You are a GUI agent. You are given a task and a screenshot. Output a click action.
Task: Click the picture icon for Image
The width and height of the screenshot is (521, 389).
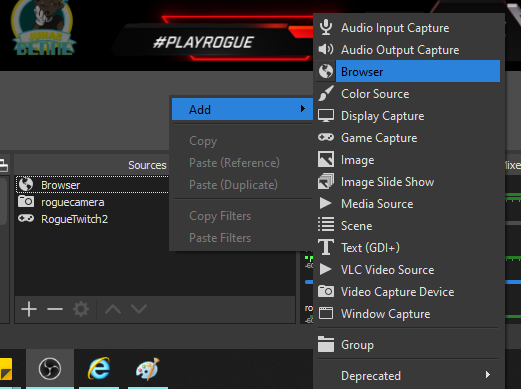(326, 159)
